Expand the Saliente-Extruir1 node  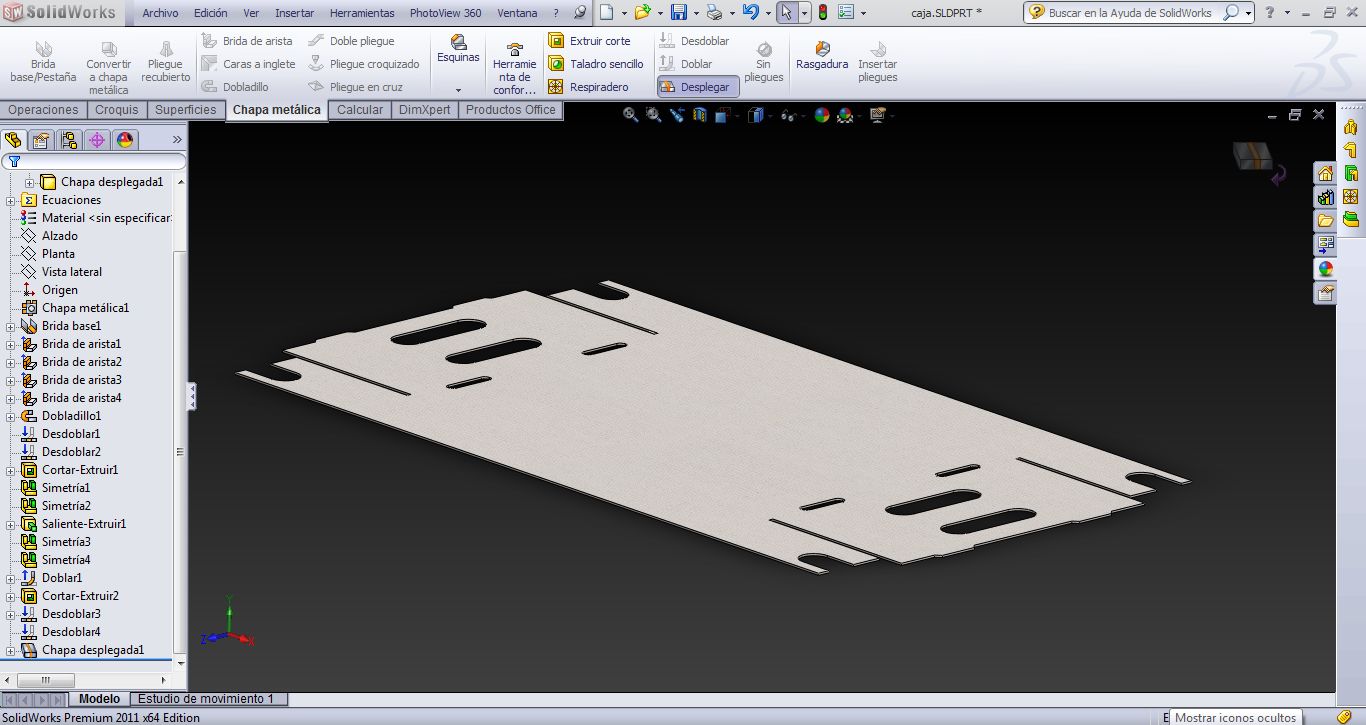11,524
